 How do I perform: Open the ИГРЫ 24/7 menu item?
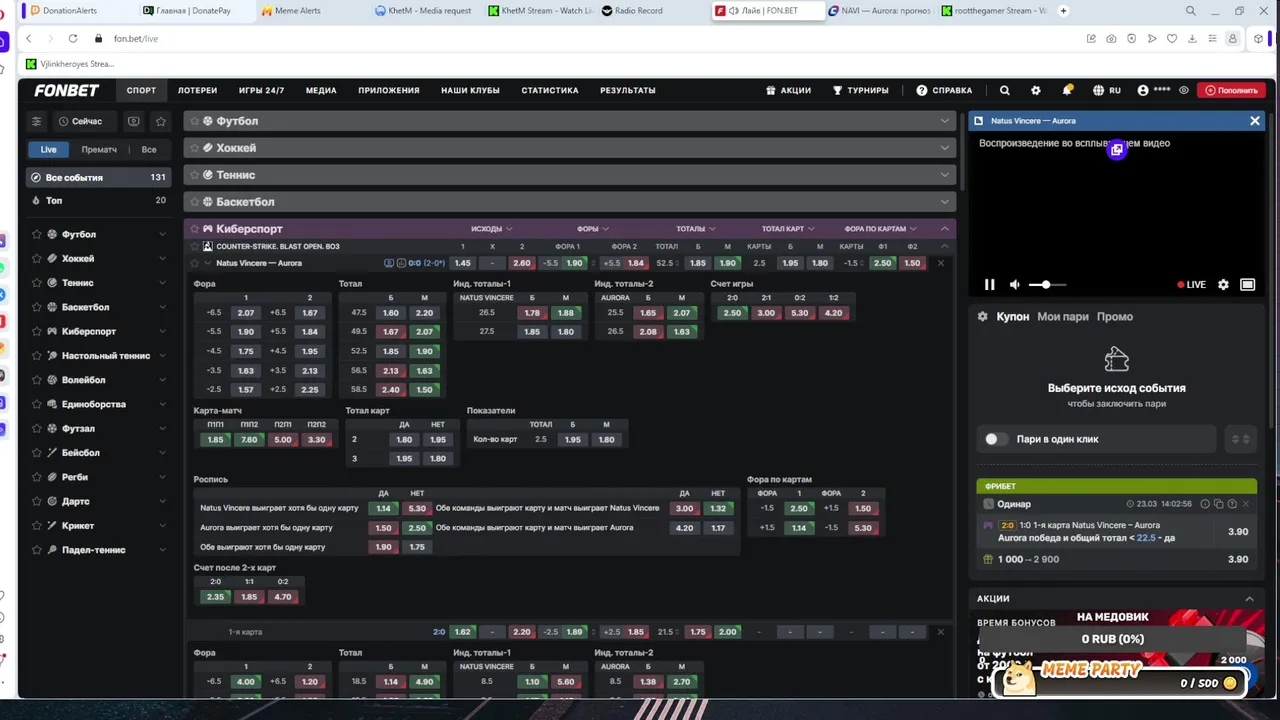[261, 90]
